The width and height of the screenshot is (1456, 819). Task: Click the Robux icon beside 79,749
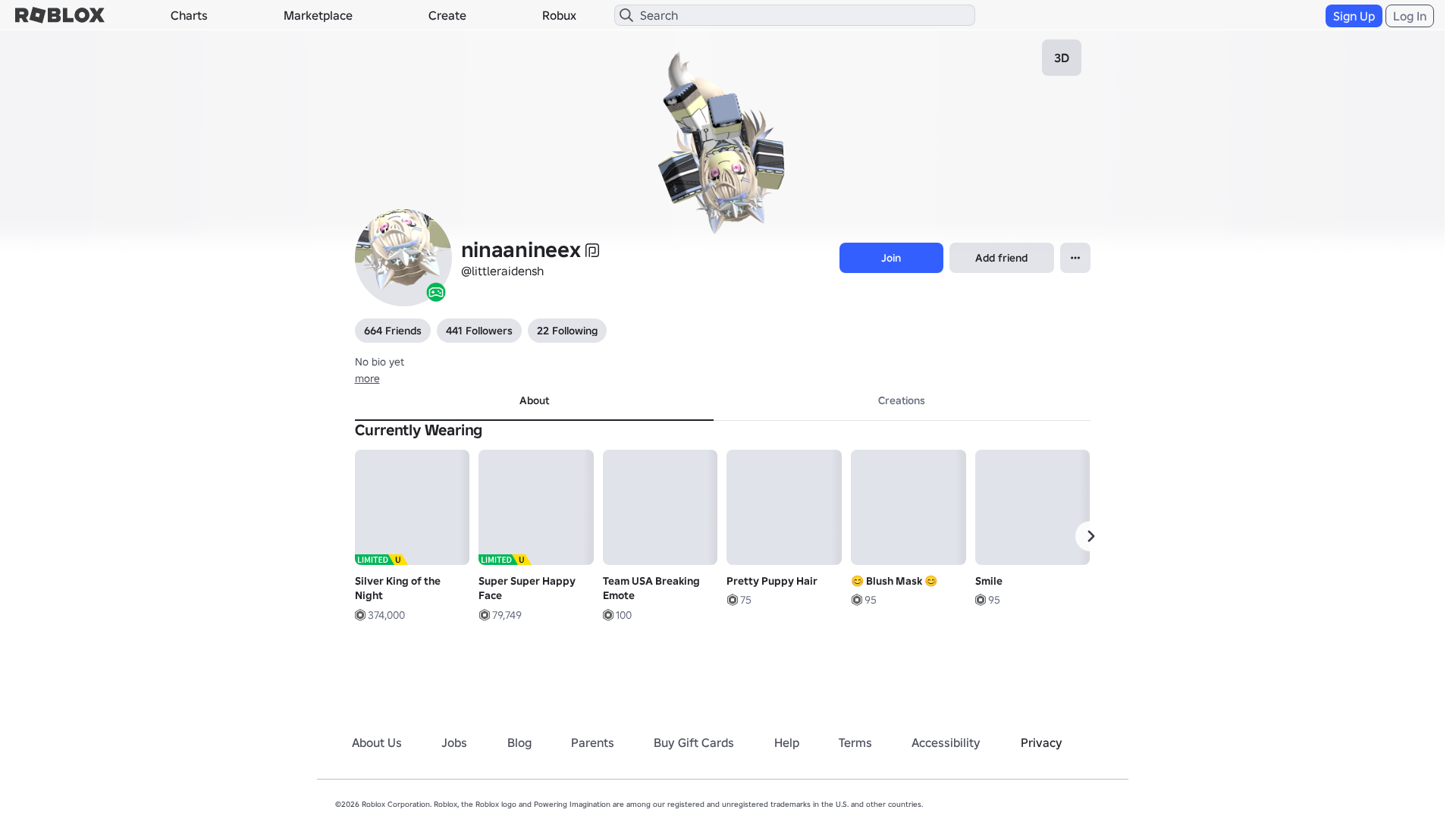point(484,615)
